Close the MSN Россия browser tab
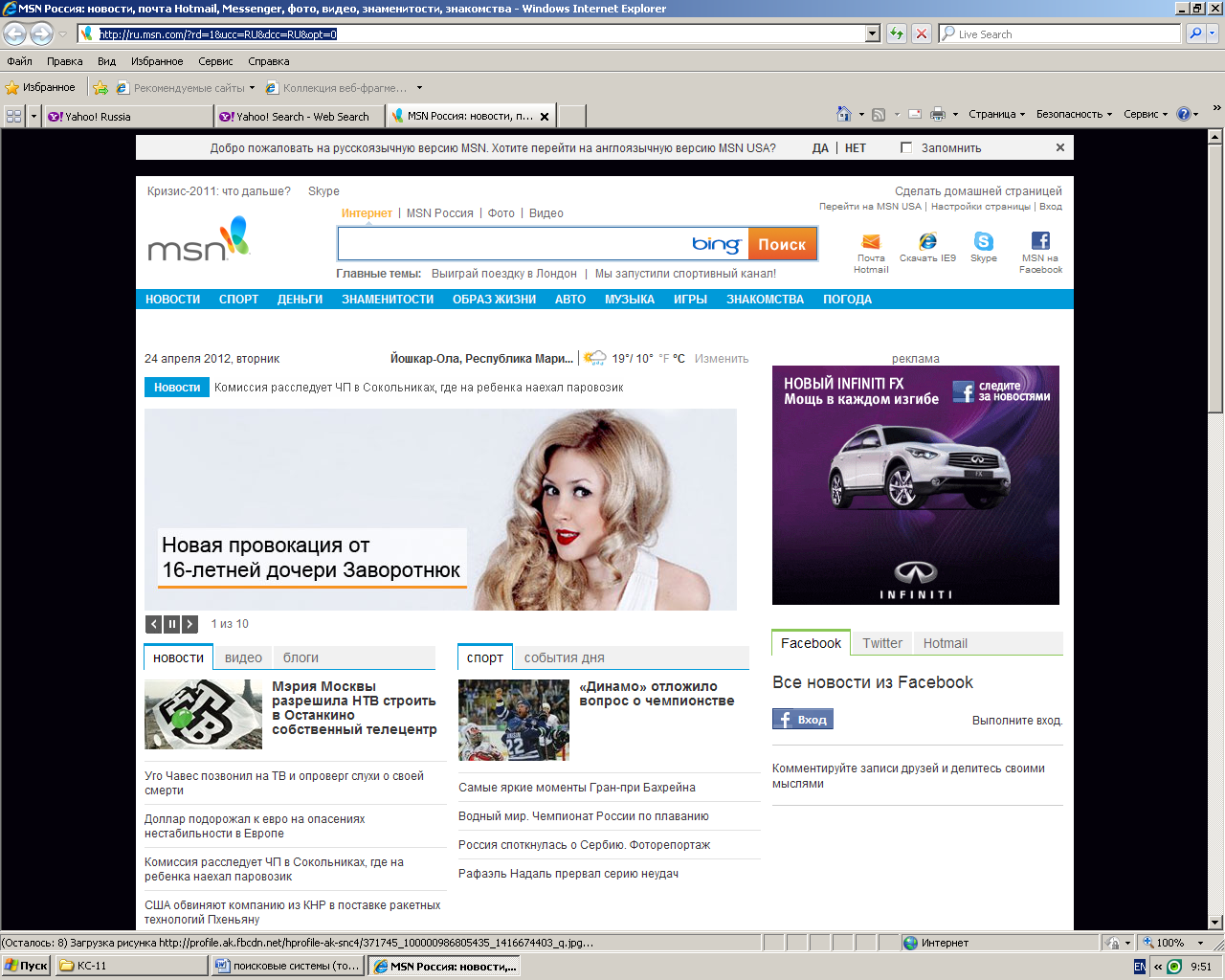Screen dimensions: 1225x980 click(x=545, y=117)
